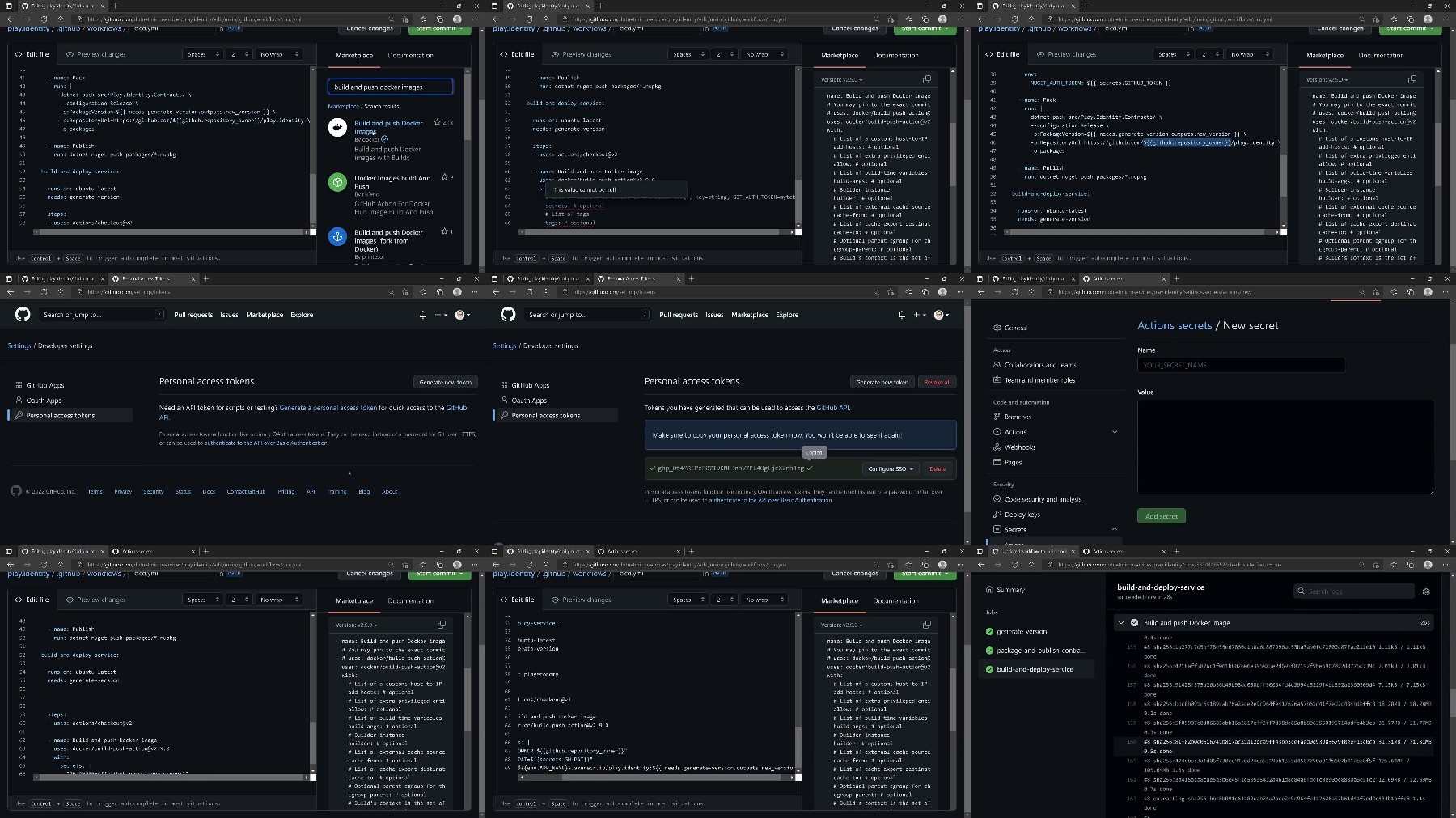This screenshot has height=818, width=1456.
Task: Open Version v2.9.0 dropdown in 'cannot be null' tooltip window
Action: pos(842,80)
